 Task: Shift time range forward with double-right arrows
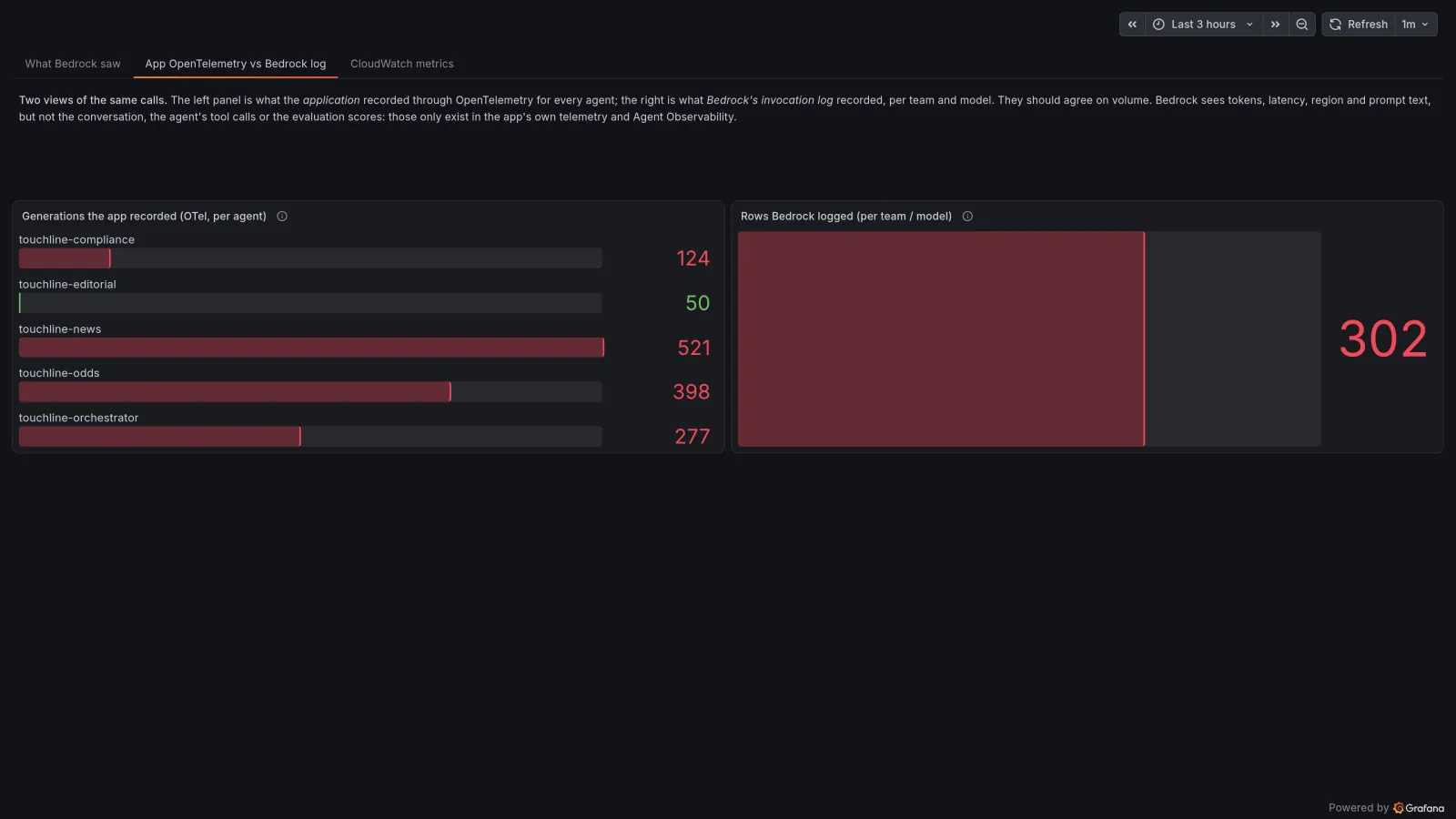[1275, 25]
